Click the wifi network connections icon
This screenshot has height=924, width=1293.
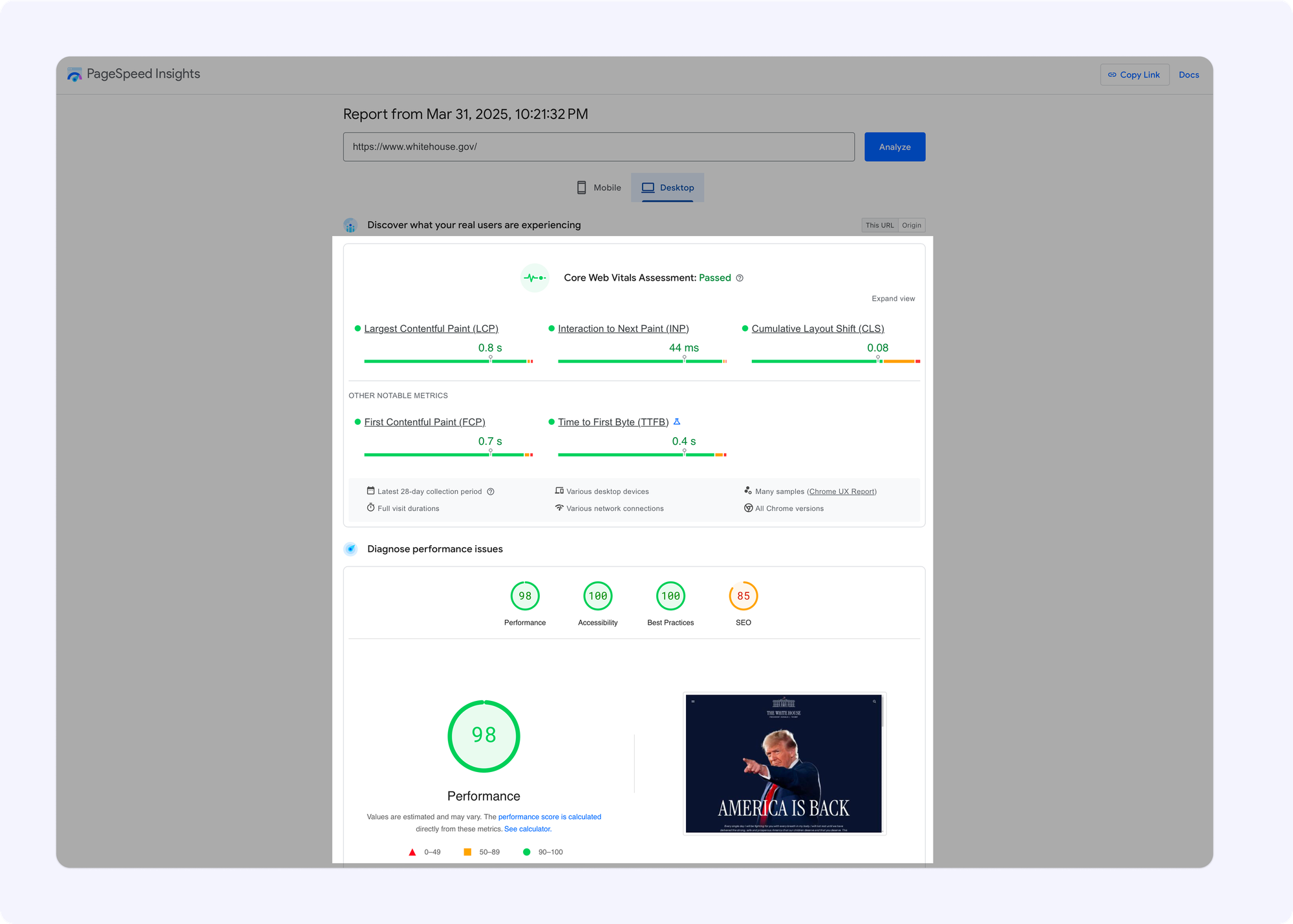tap(559, 508)
